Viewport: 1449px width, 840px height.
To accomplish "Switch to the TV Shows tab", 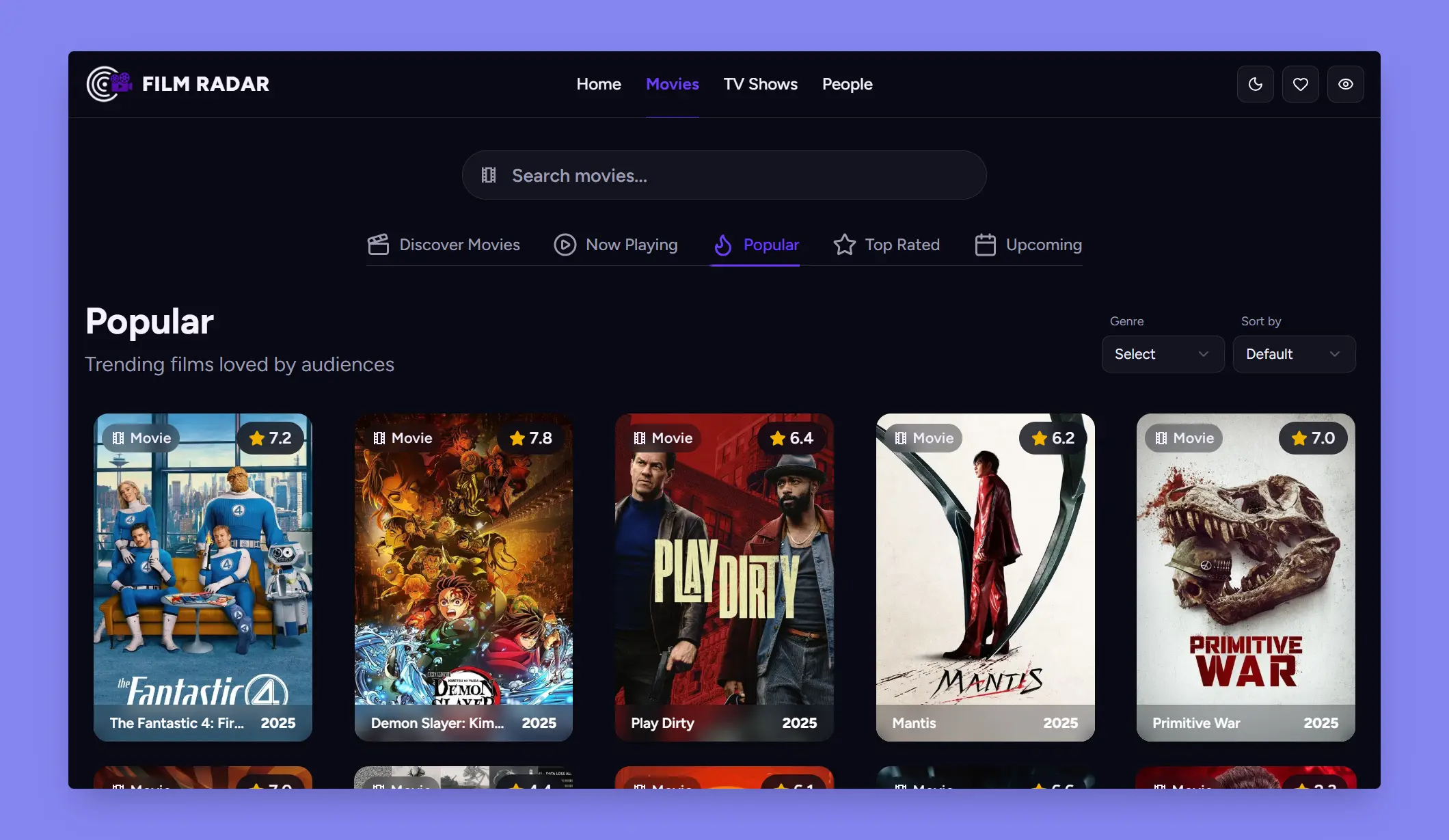I will [760, 83].
